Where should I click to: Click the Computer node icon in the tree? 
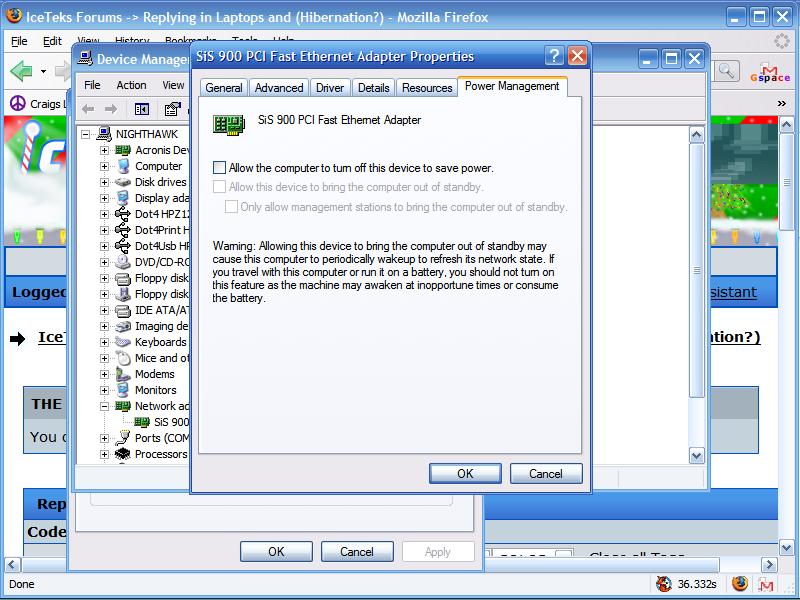123,166
